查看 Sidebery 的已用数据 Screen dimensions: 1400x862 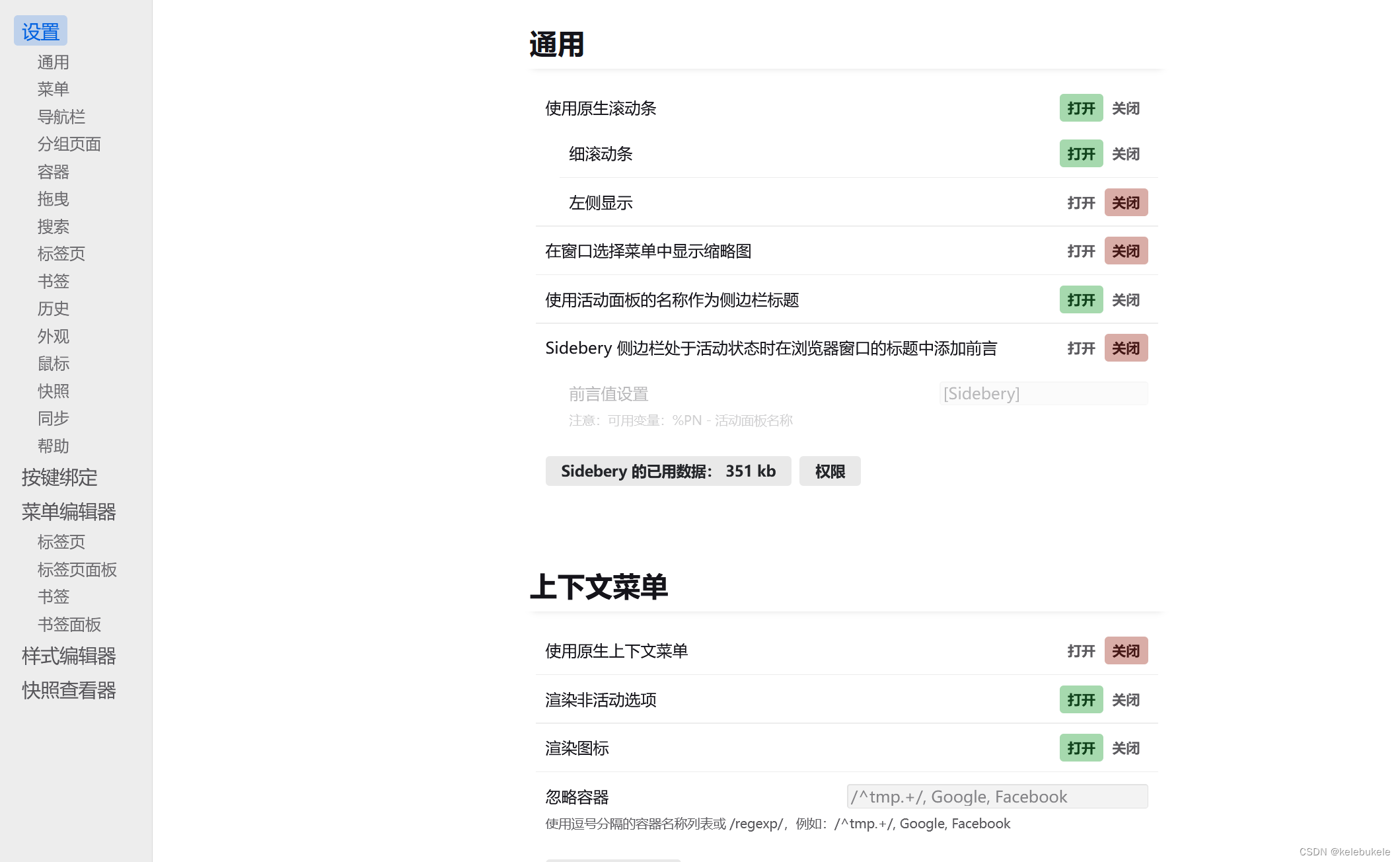point(668,471)
